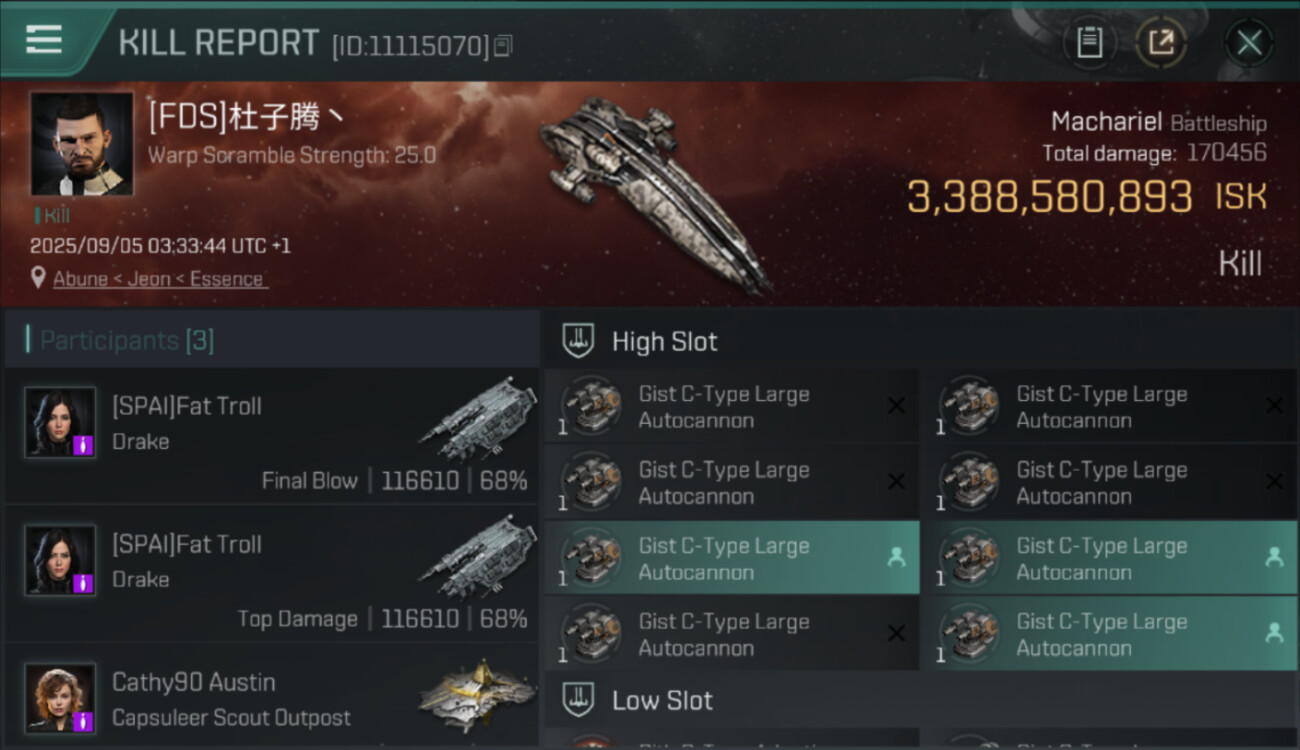The image size is (1300, 750).
Task: Click the location pin icon
Action: click(x=38, y=278)
